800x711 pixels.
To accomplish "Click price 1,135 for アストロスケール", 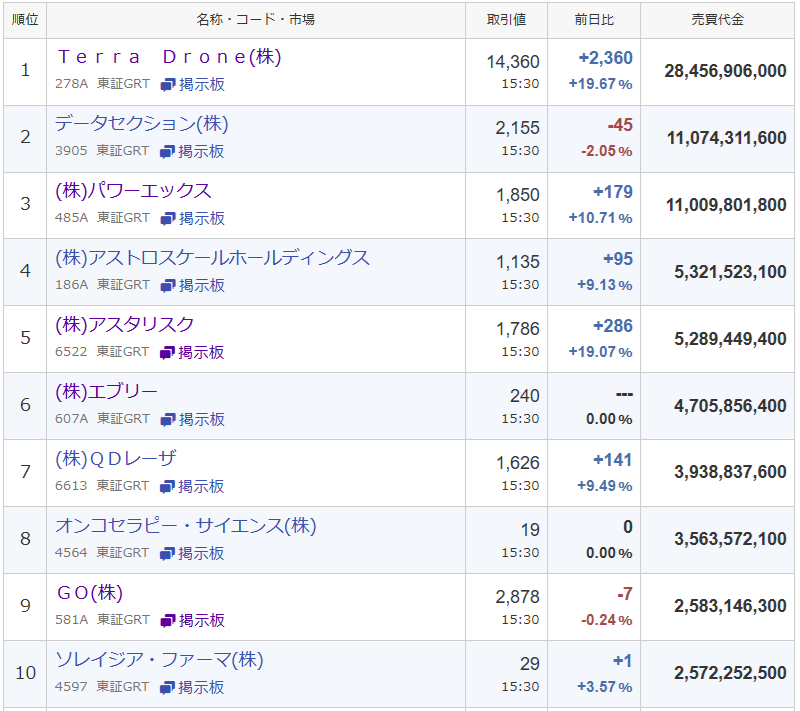I will pyautogui.click(x=518, y=262).
